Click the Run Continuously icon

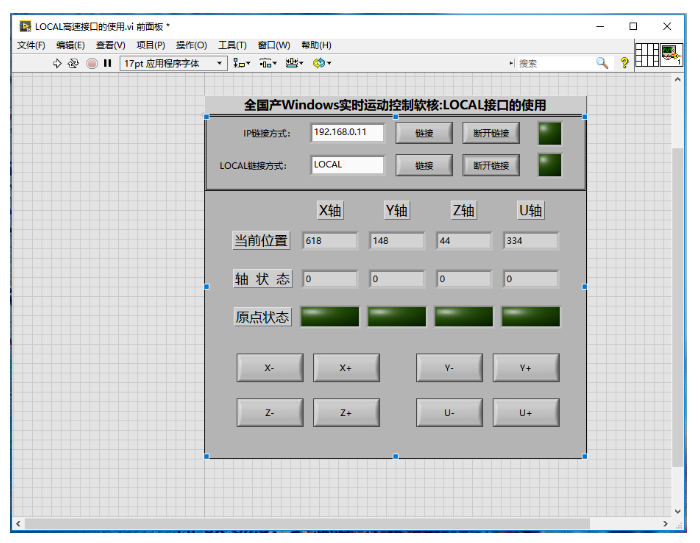point(73,63)
